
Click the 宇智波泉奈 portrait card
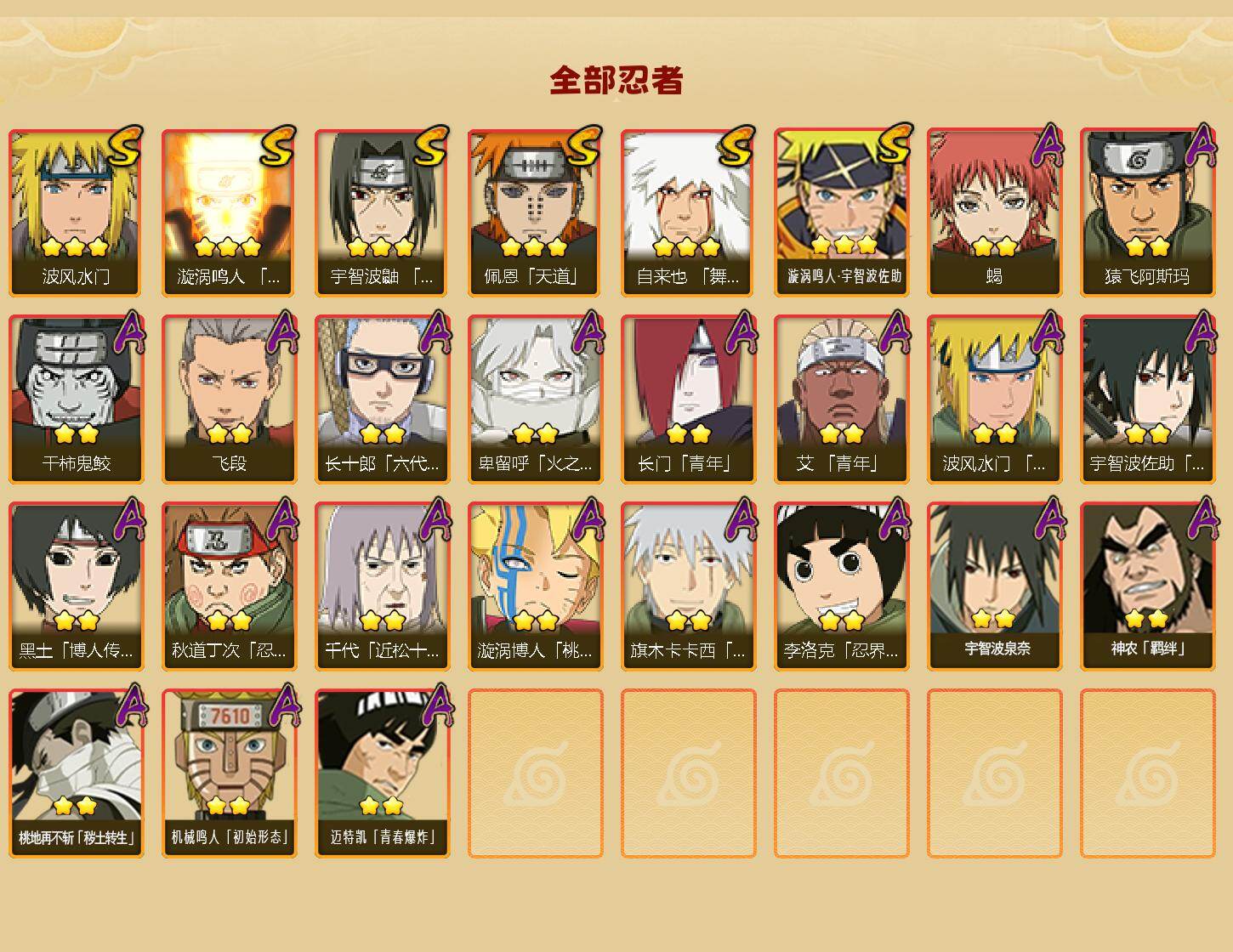point(994,586)
